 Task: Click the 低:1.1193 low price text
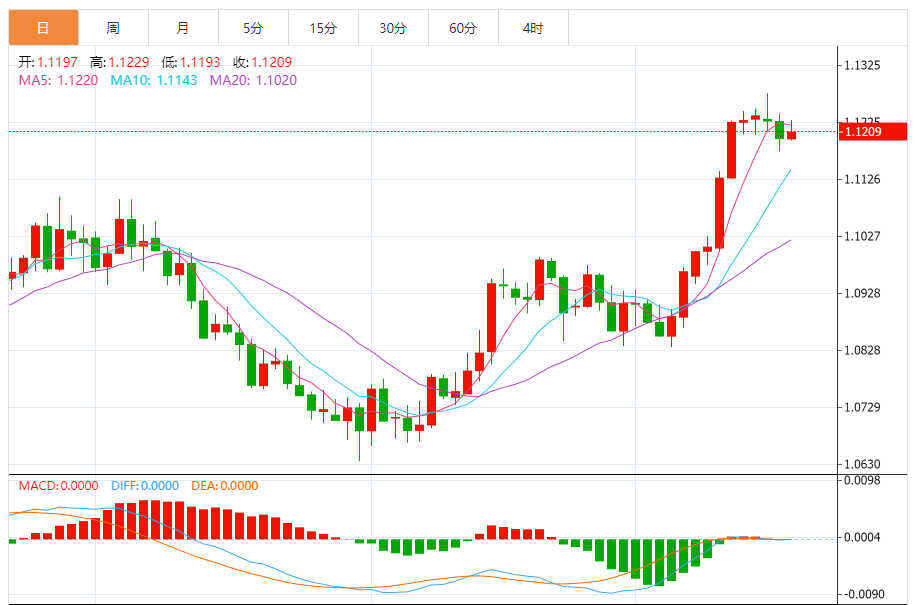click(x=191, y=62)
